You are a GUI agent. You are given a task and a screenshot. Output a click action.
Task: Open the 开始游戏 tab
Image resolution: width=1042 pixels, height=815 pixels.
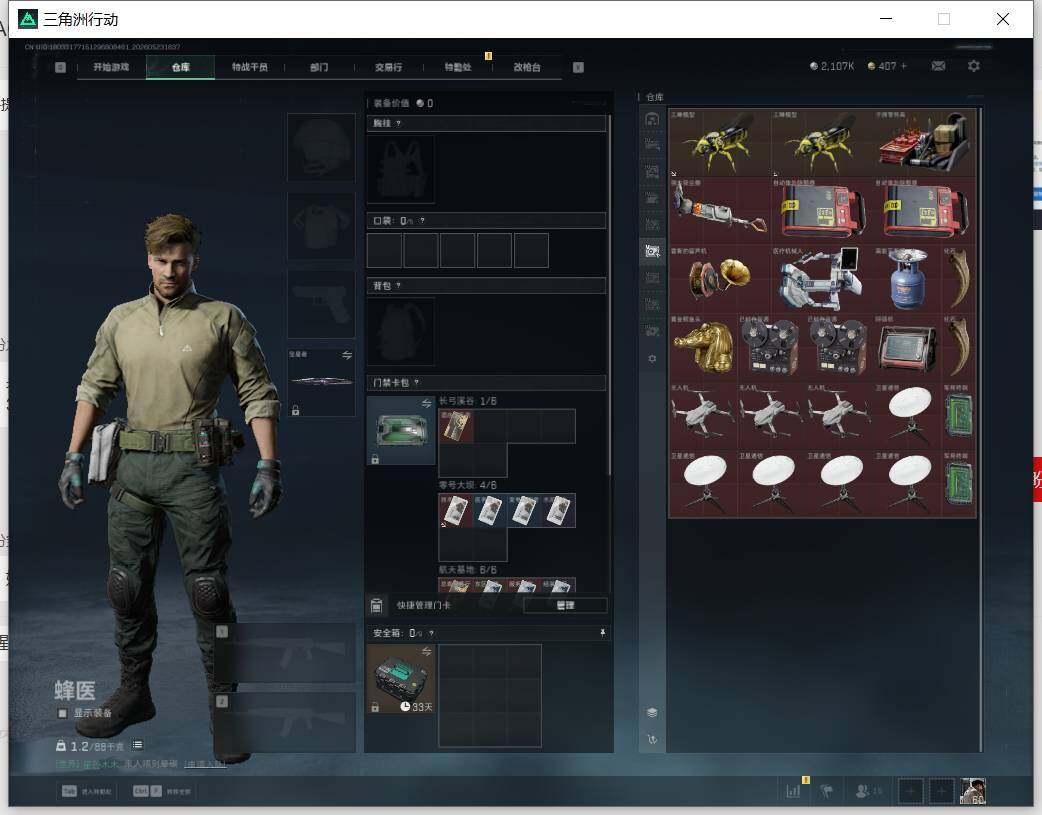[111, 67]
